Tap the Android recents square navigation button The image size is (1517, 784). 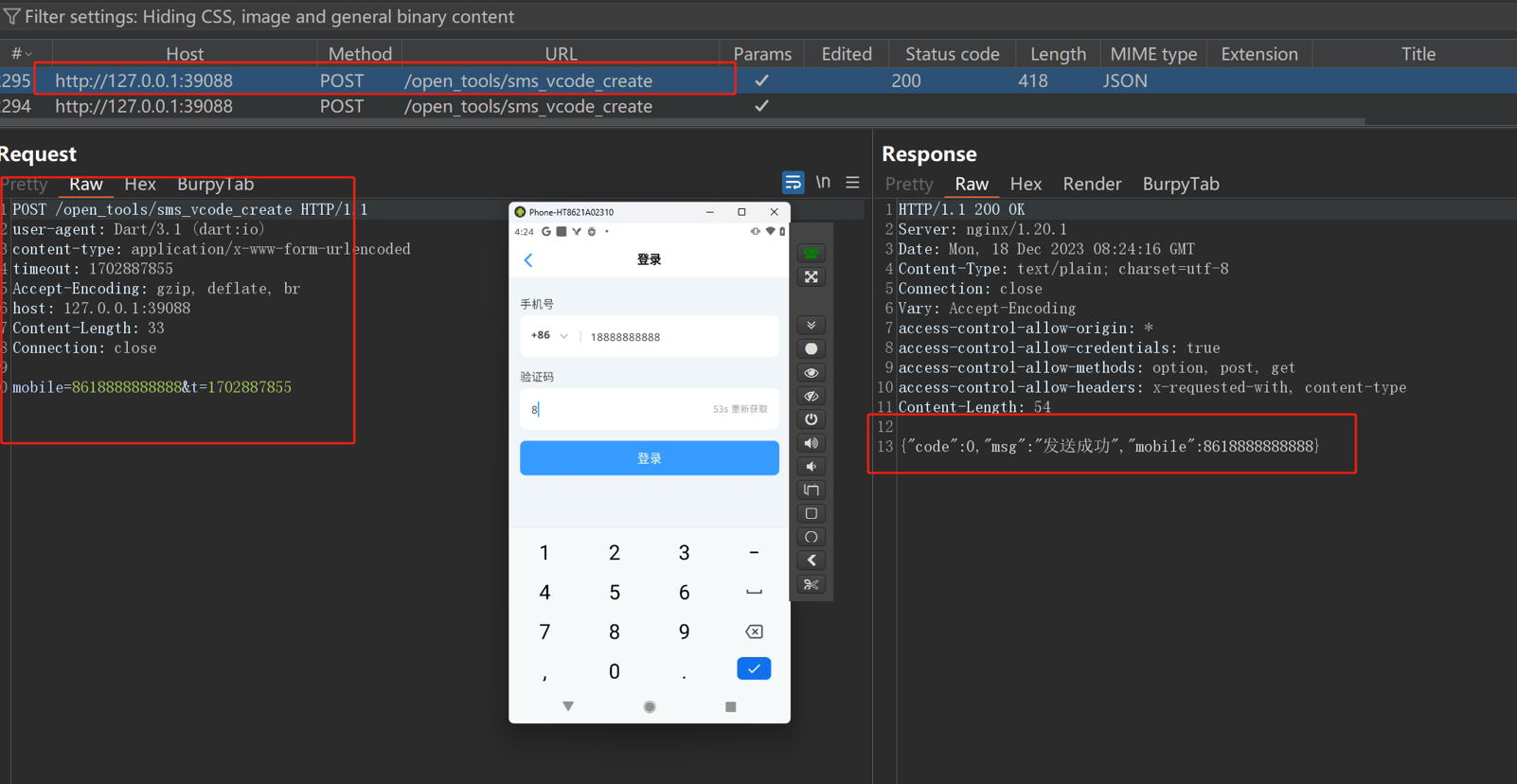click(x=730, y=706)
